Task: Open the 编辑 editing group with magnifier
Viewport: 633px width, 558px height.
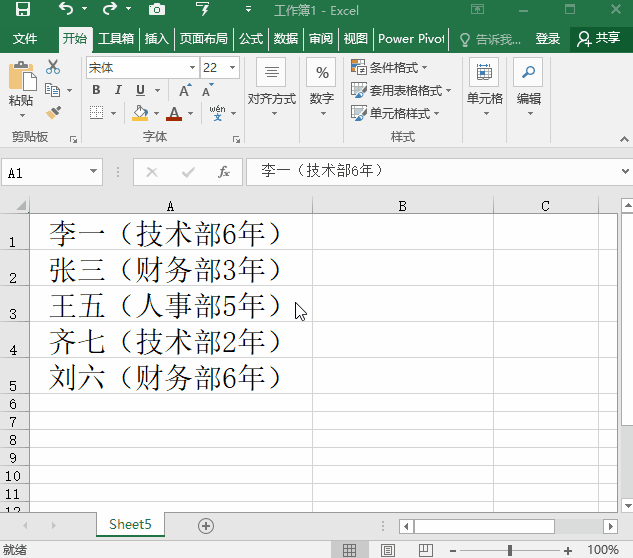Action: point(528,88)
